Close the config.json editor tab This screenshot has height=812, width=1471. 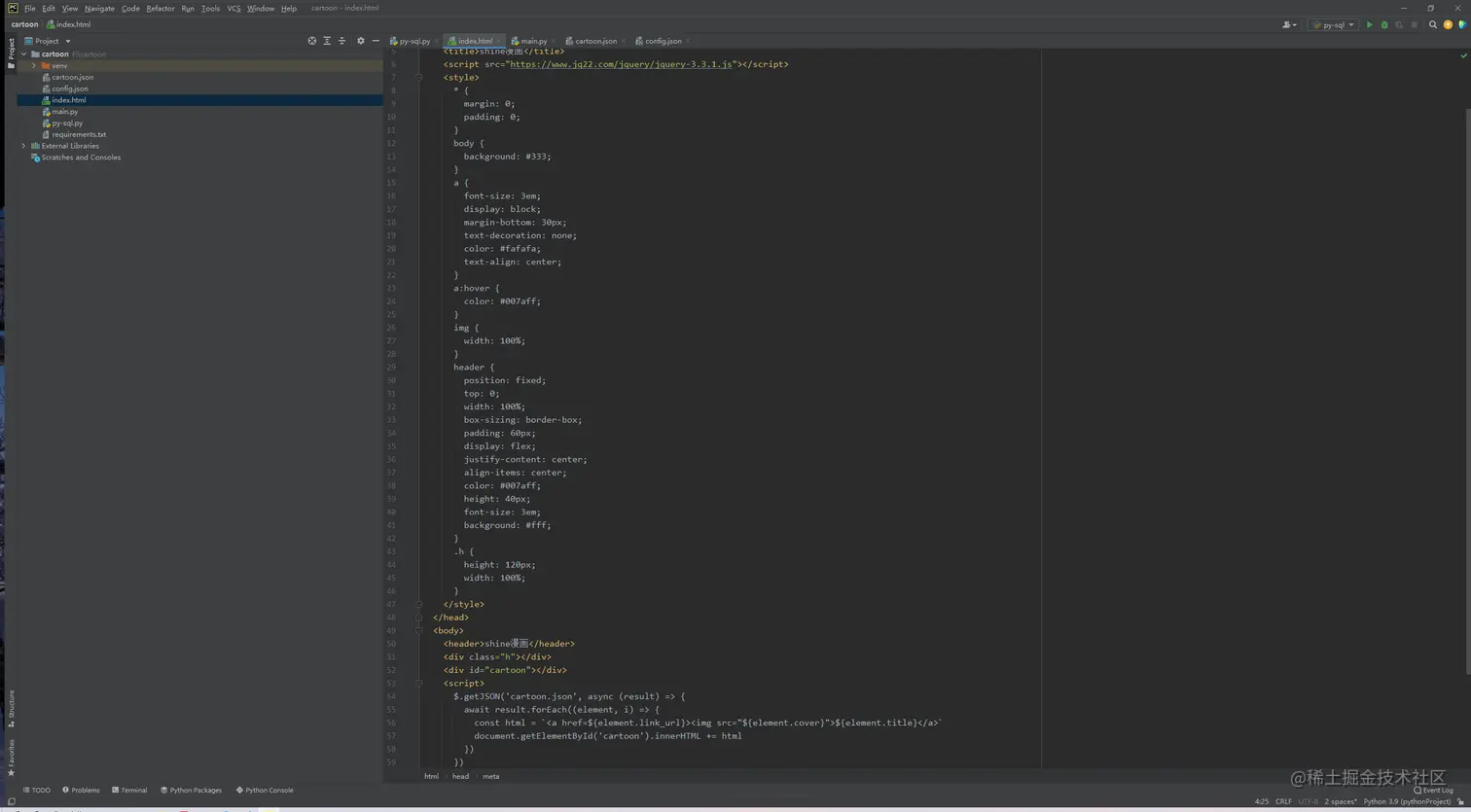coord(688,41)
